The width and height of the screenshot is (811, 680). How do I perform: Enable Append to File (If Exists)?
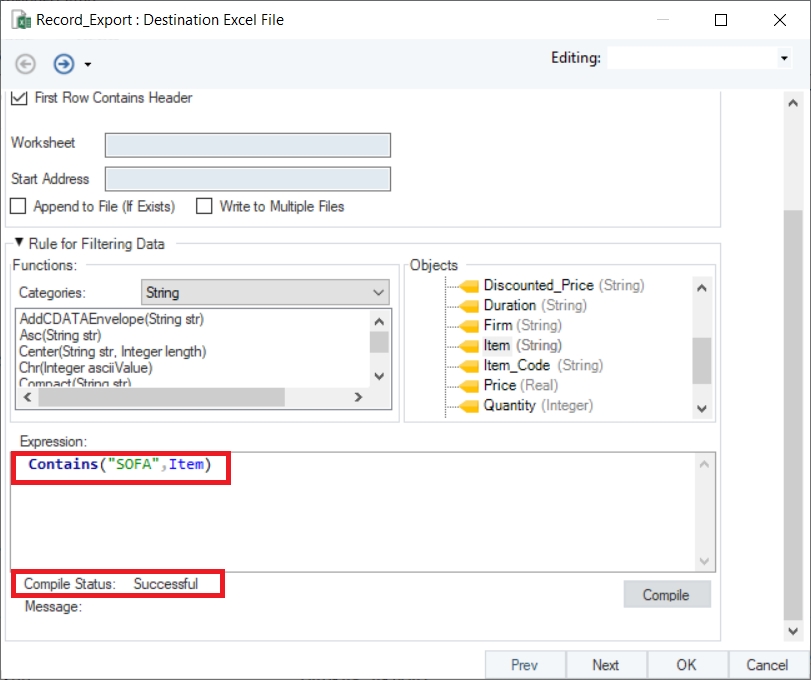18,206
